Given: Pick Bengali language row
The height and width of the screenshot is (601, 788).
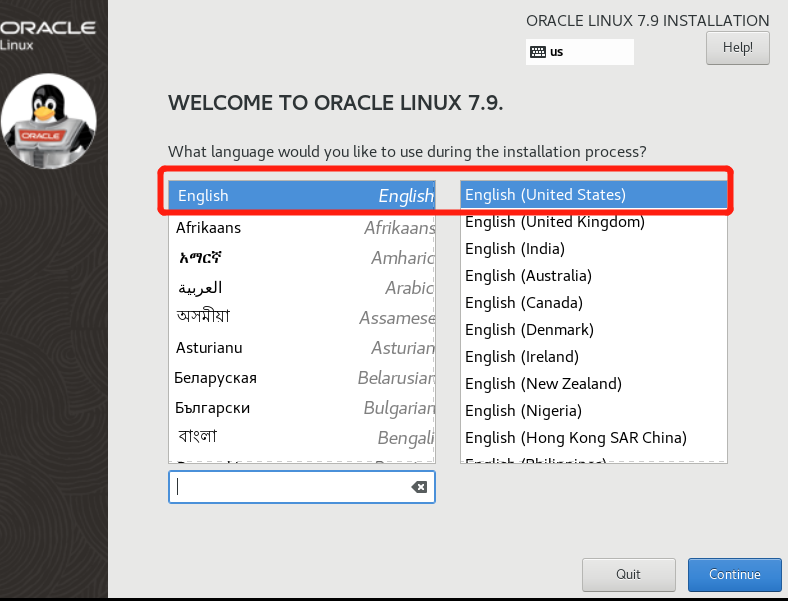Looking at the screenshot, I should pyautogui.click(x=302, y=437).
